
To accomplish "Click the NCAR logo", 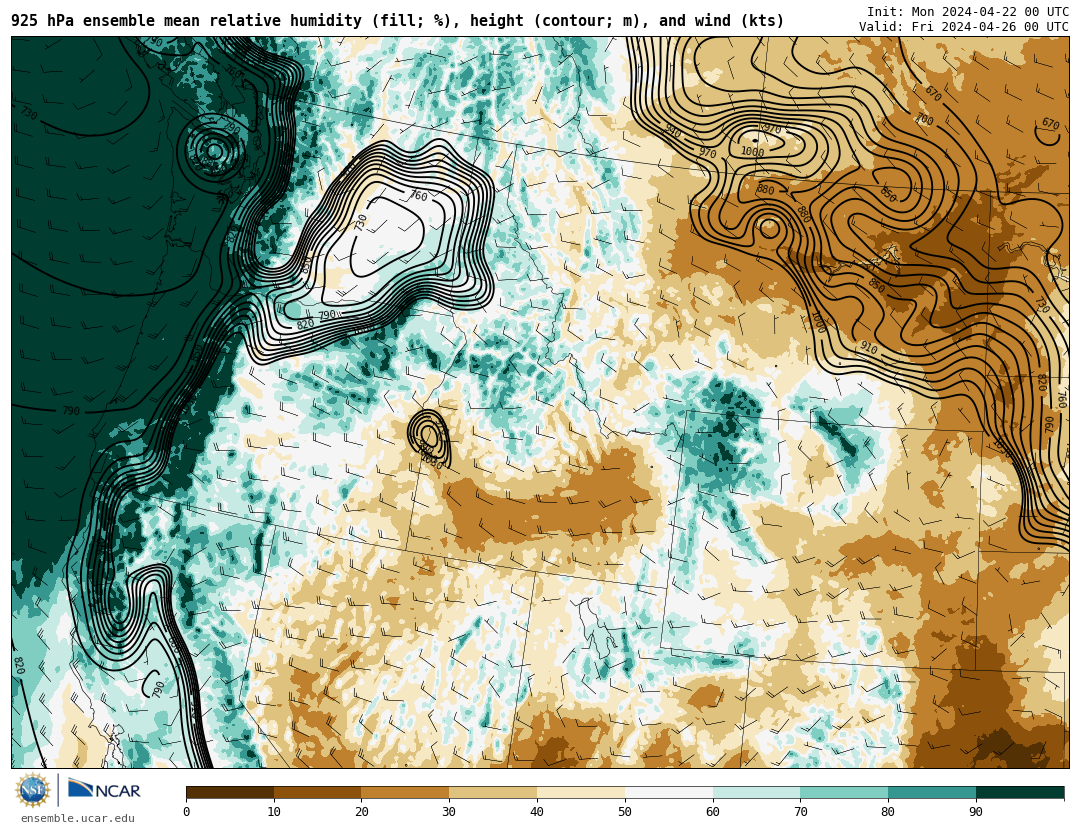I will 104,790.
